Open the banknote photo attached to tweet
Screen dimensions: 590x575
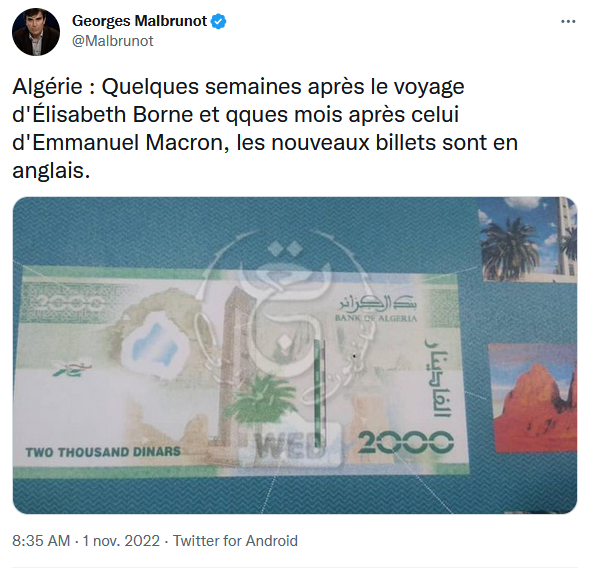295,355
